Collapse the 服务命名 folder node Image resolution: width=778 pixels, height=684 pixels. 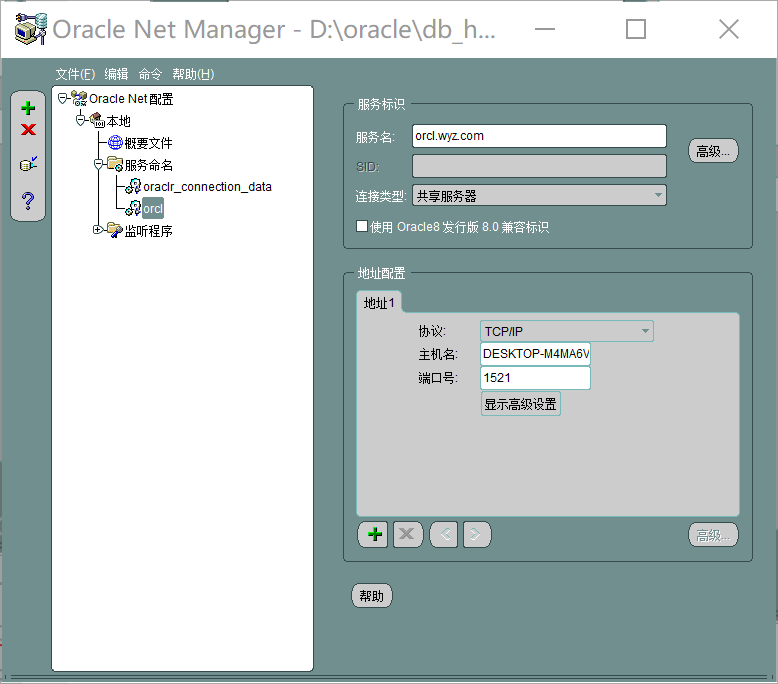[98, 164]
